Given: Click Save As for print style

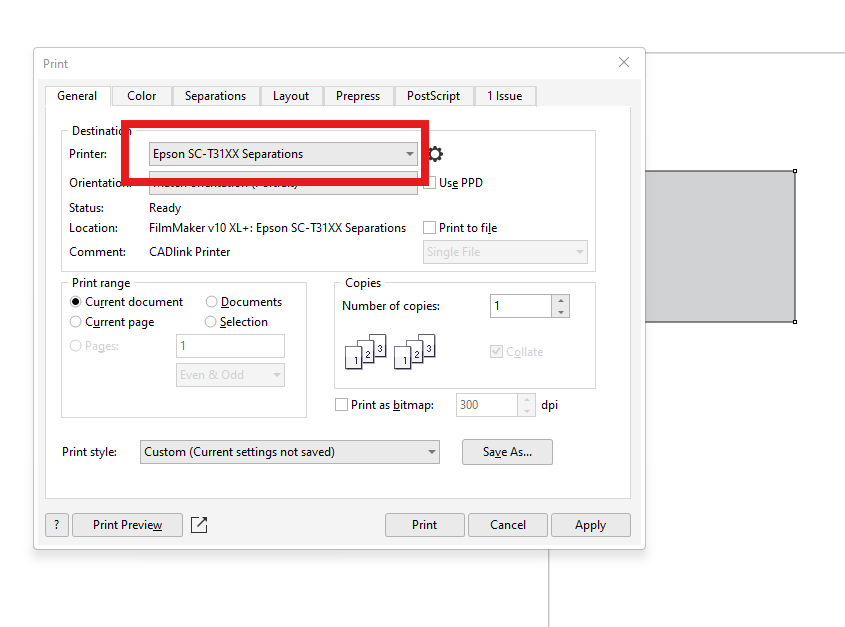Looking at the screenshot, I should click(507, 452).
